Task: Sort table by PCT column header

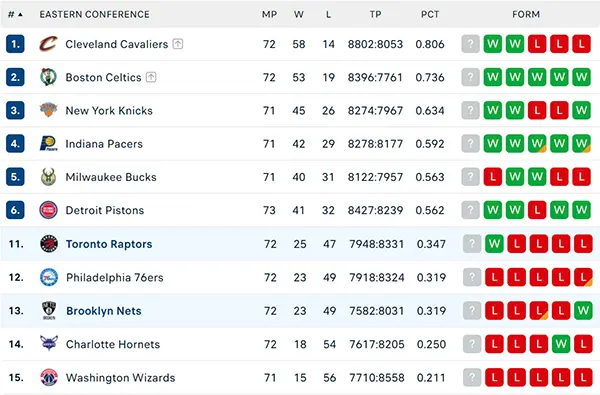Action: (x=430, y=15)
